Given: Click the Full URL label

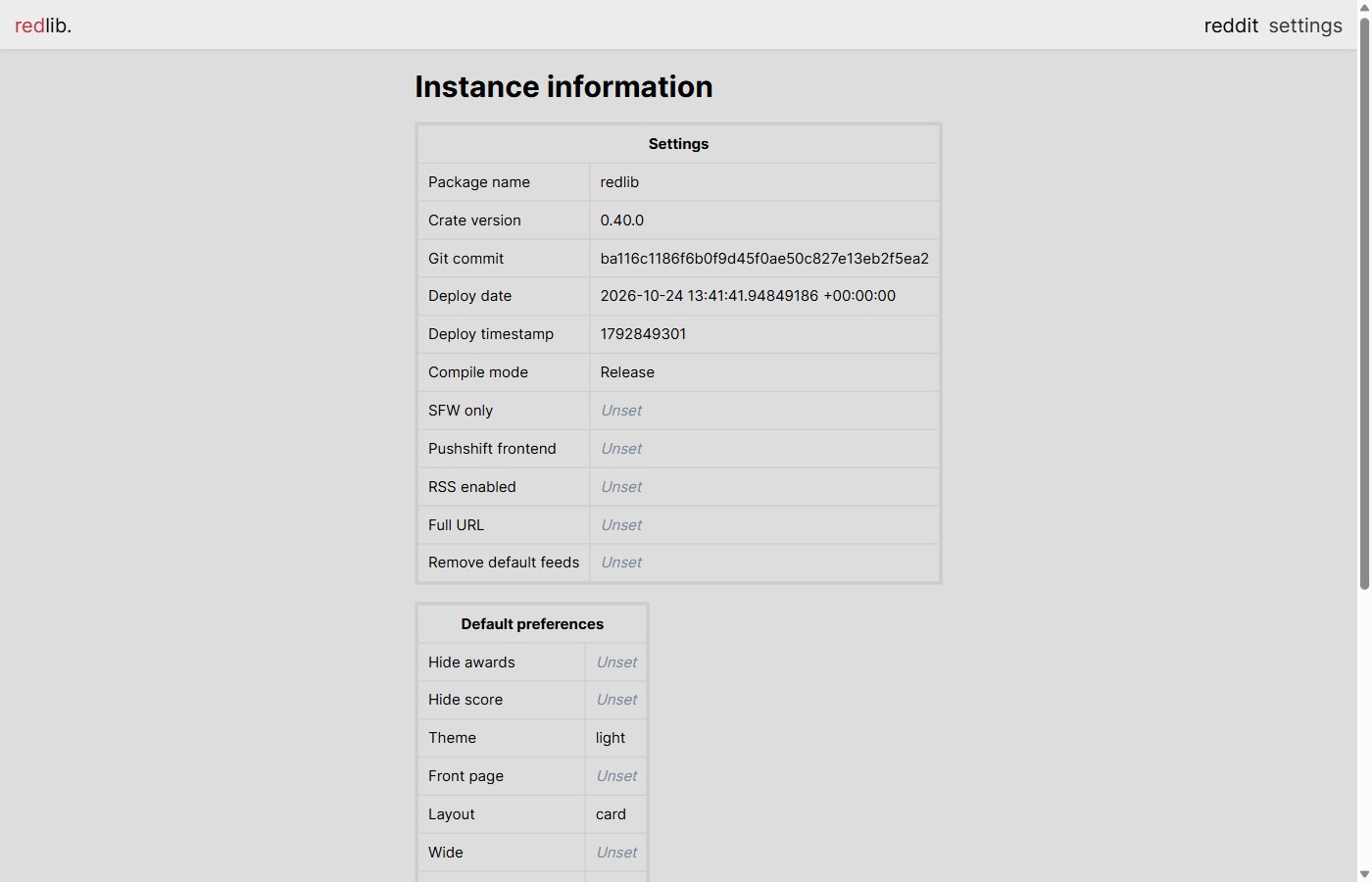Looking at the screenshot, I should (456, 525).
